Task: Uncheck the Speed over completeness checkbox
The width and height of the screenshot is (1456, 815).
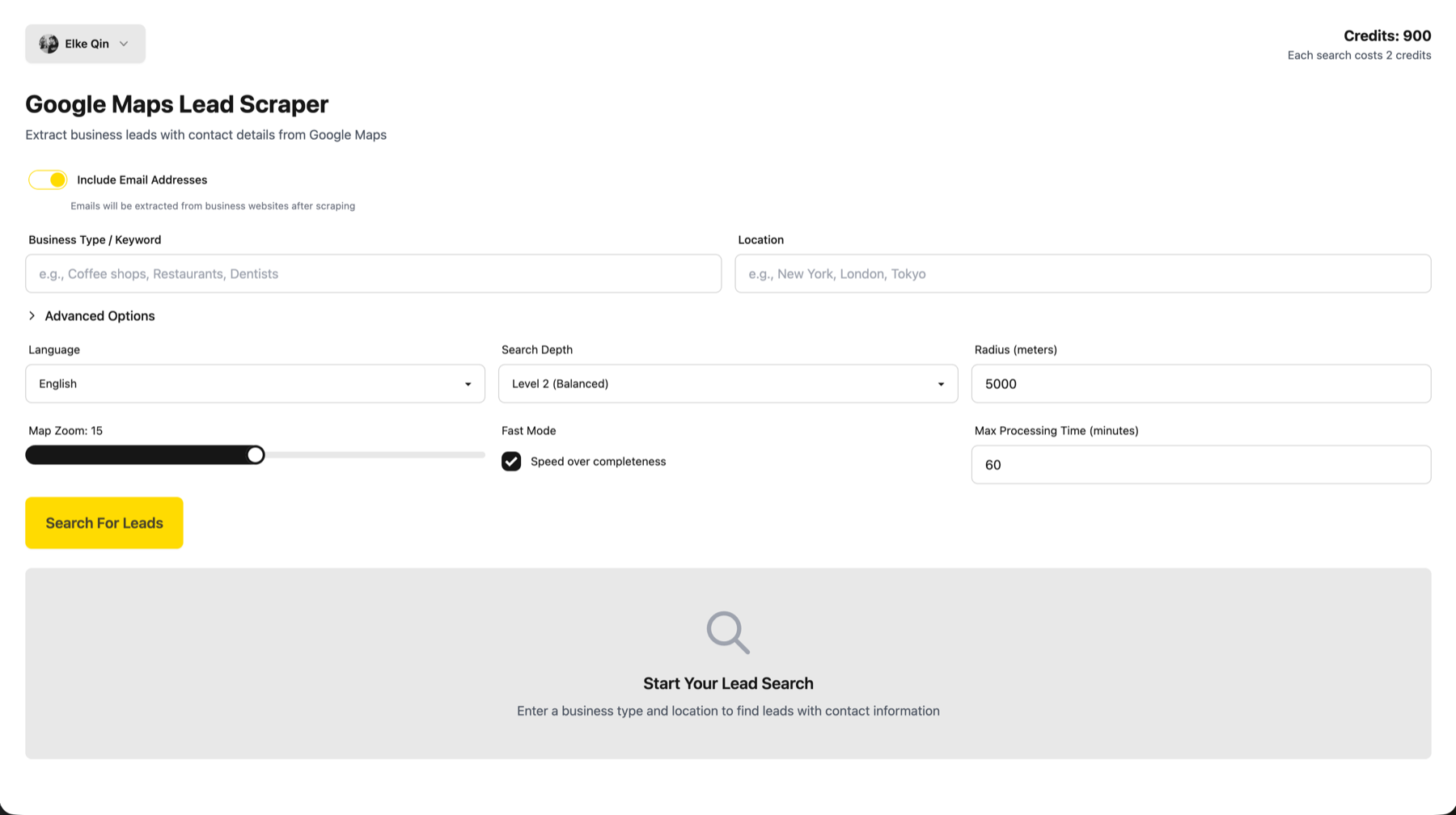Action: 511,461
